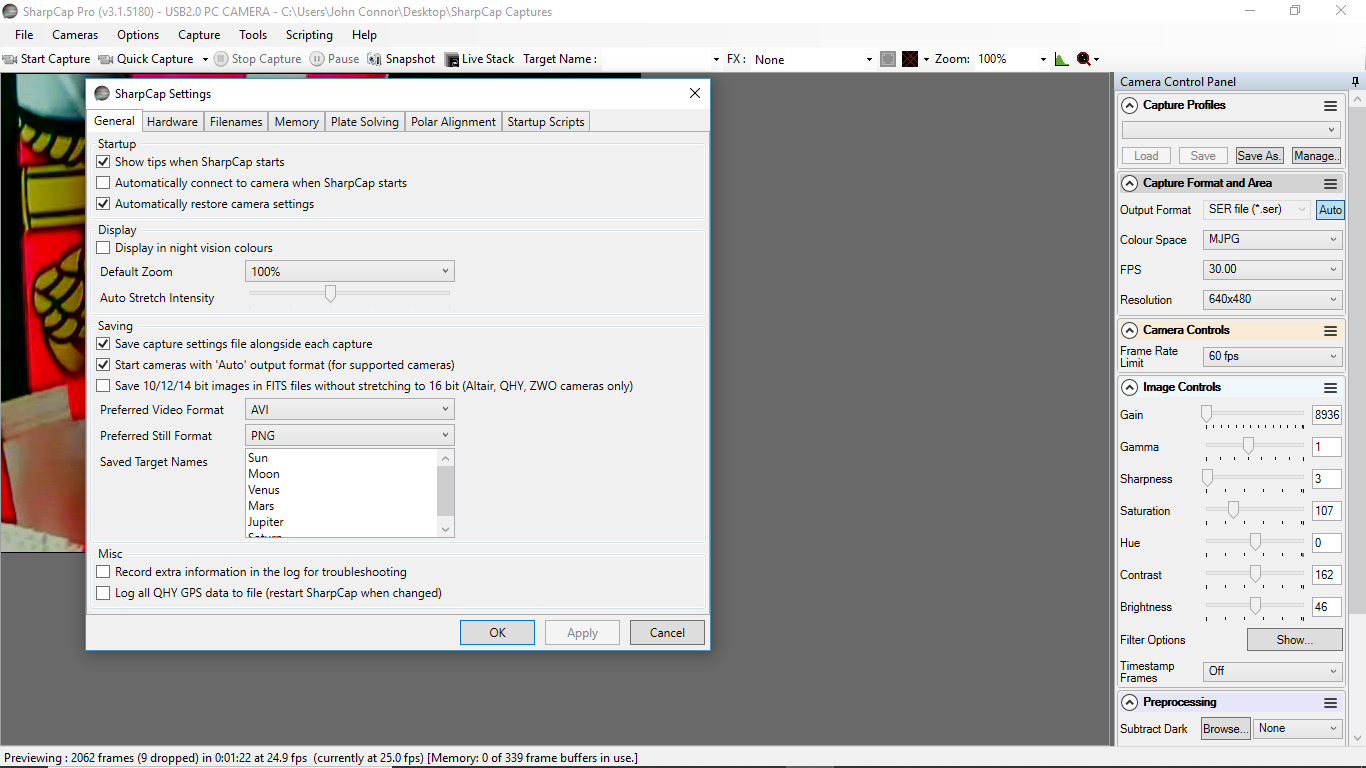1366x768 pixels.
Task: Open the Cameras menu
Action: (75, 35)
